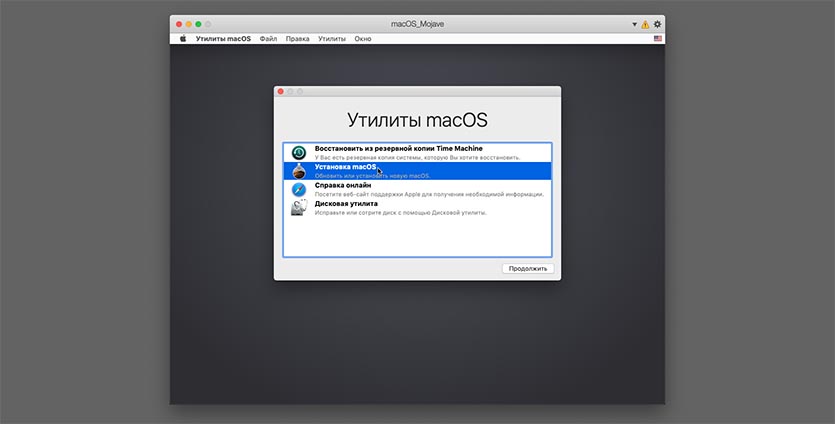This screenshot has width=835, height=424.
Task: Minimize the macOS_Mojave window
Action: [x=189, y=24]
